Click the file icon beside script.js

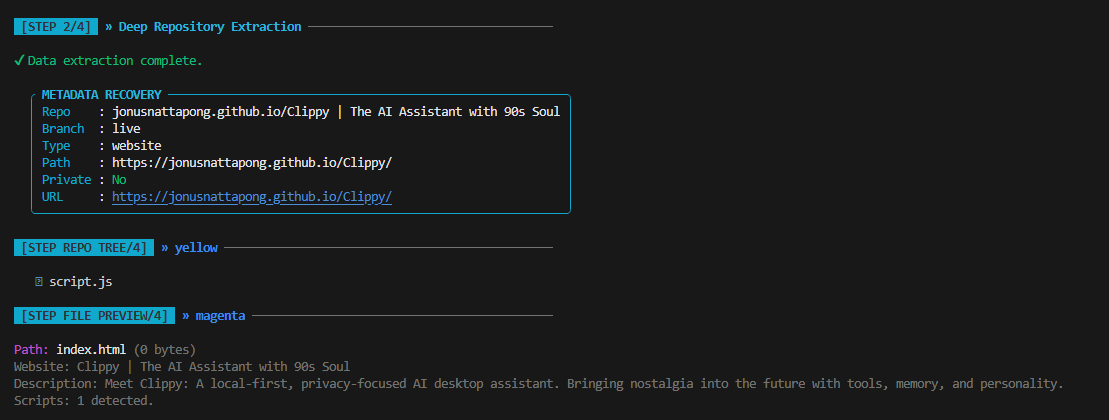tap(39, 281)
